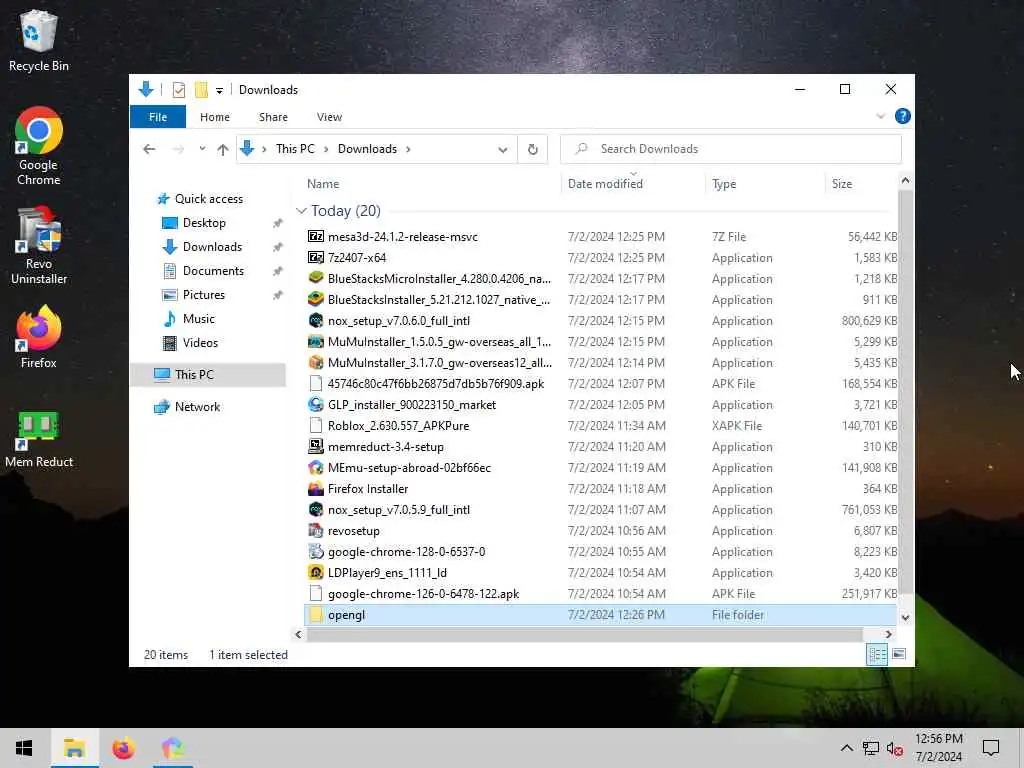This screenshot has width=1024, height=768.
Task: Select the nox_setup_v7.0.6.0_full_intl icon
Action: (315, 321)
